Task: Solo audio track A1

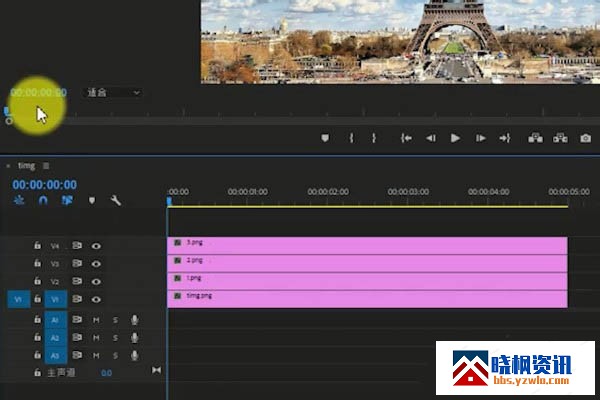Action: [115, 320]
